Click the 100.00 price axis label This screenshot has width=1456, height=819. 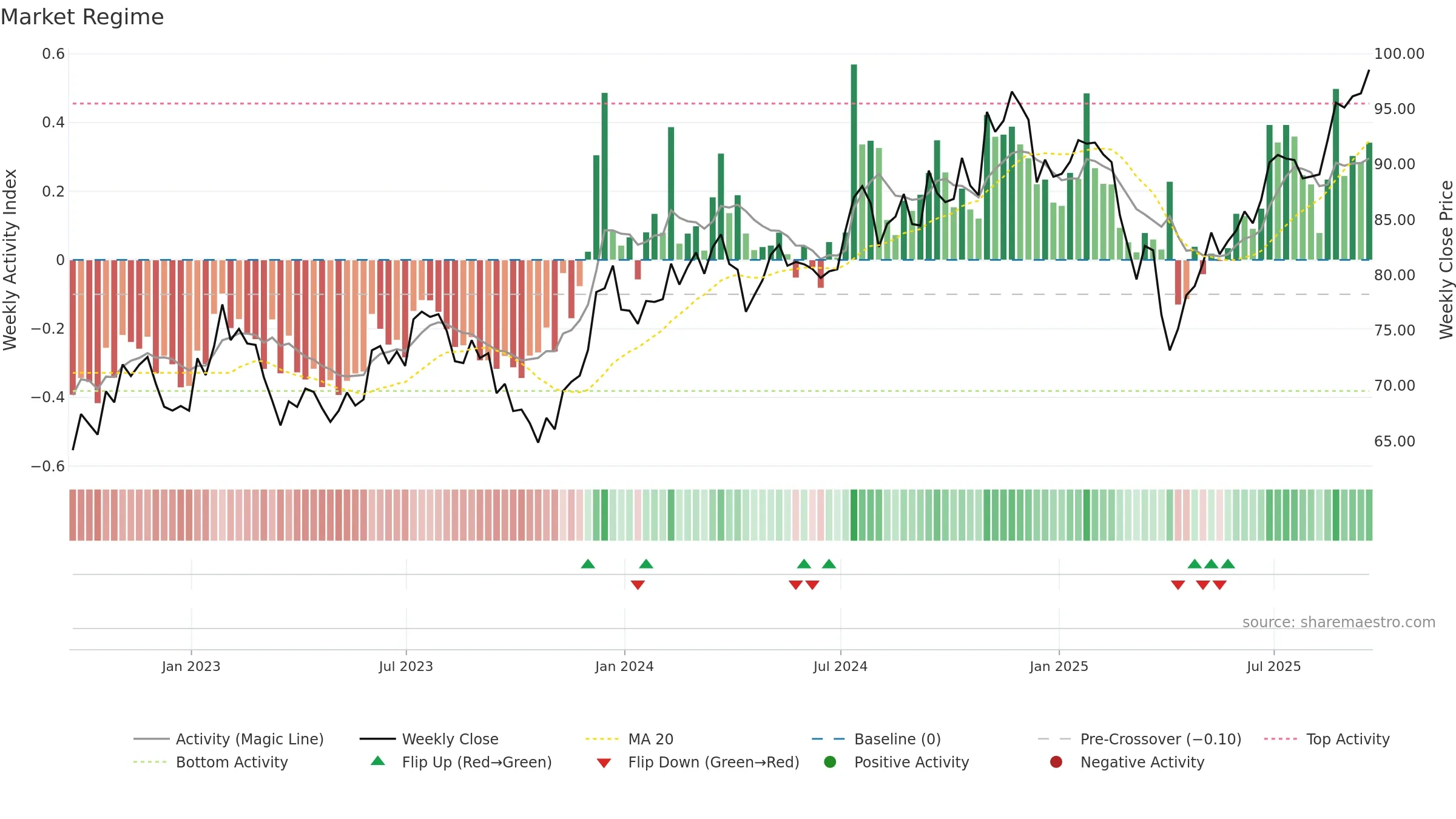(1399, 53)
